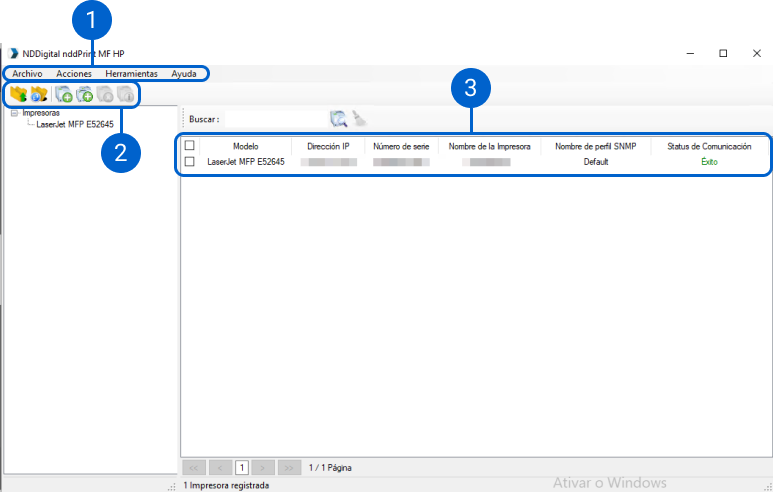Click the greyed-out last printer toolbar icon
Image resolution: width=773 pixels, height=492 pixels.
click(x=125, y=95)
